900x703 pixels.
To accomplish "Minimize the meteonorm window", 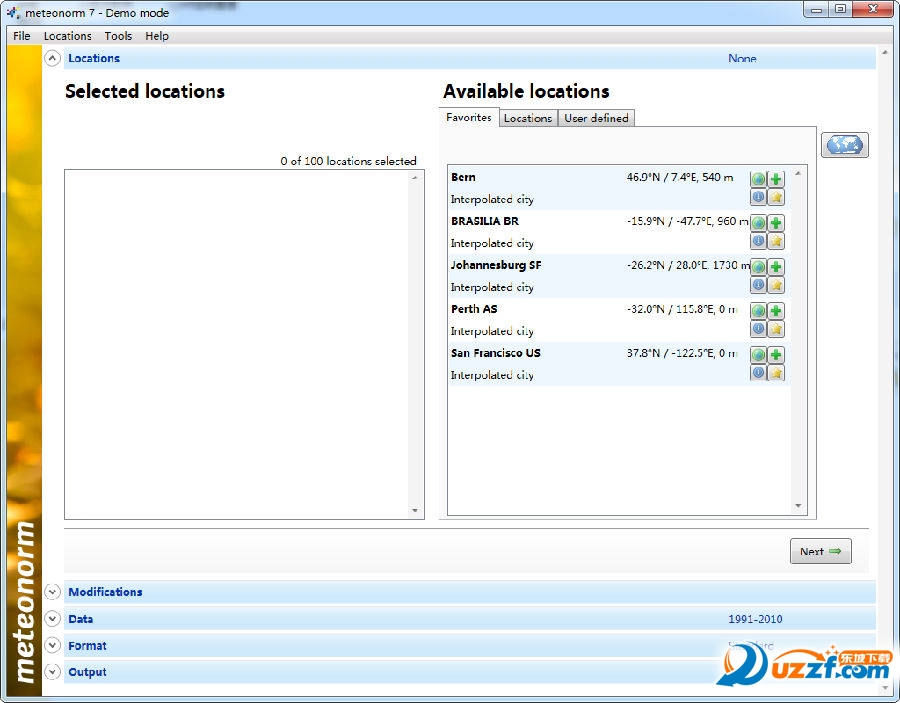I will point(817,9).
